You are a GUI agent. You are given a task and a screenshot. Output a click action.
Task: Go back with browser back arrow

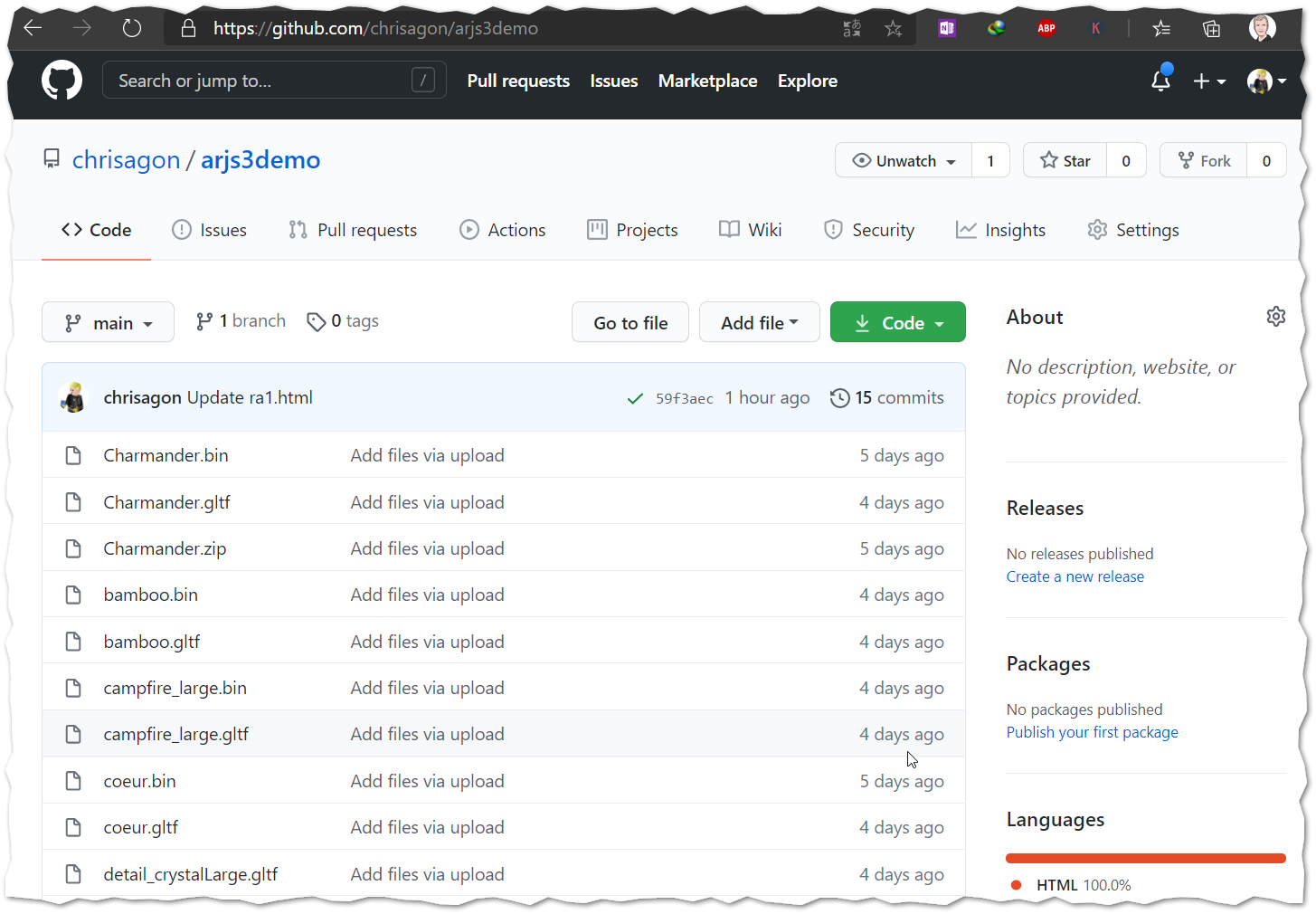33,28
